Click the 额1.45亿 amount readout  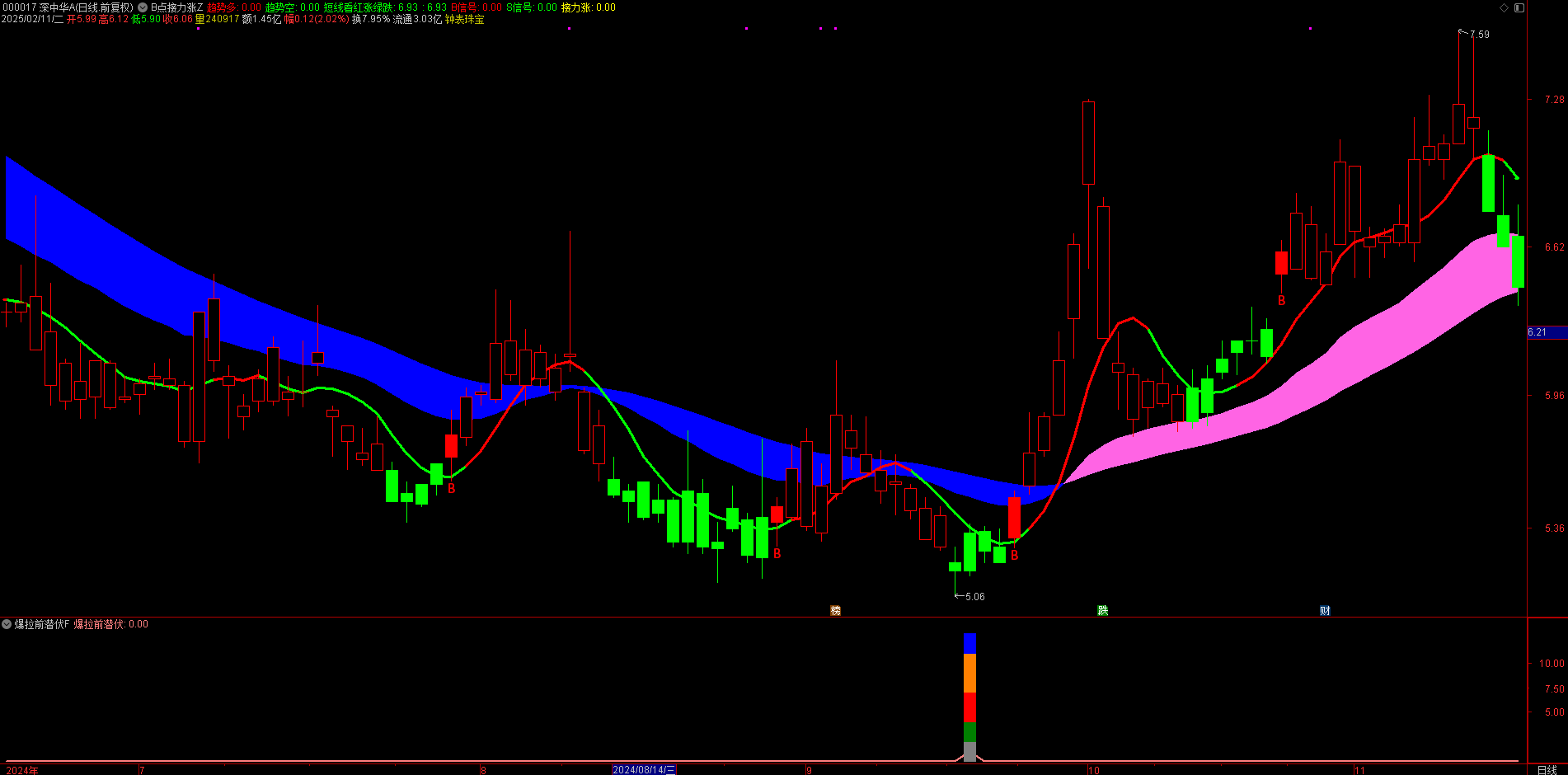click(x=262, y=19)
